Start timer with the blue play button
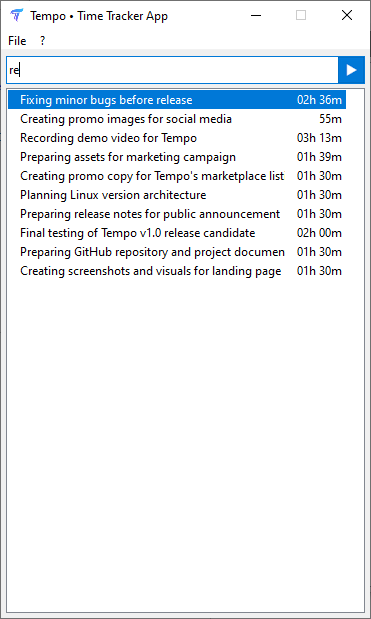Viewport: 371px width, 619px height. click(351, 70)
